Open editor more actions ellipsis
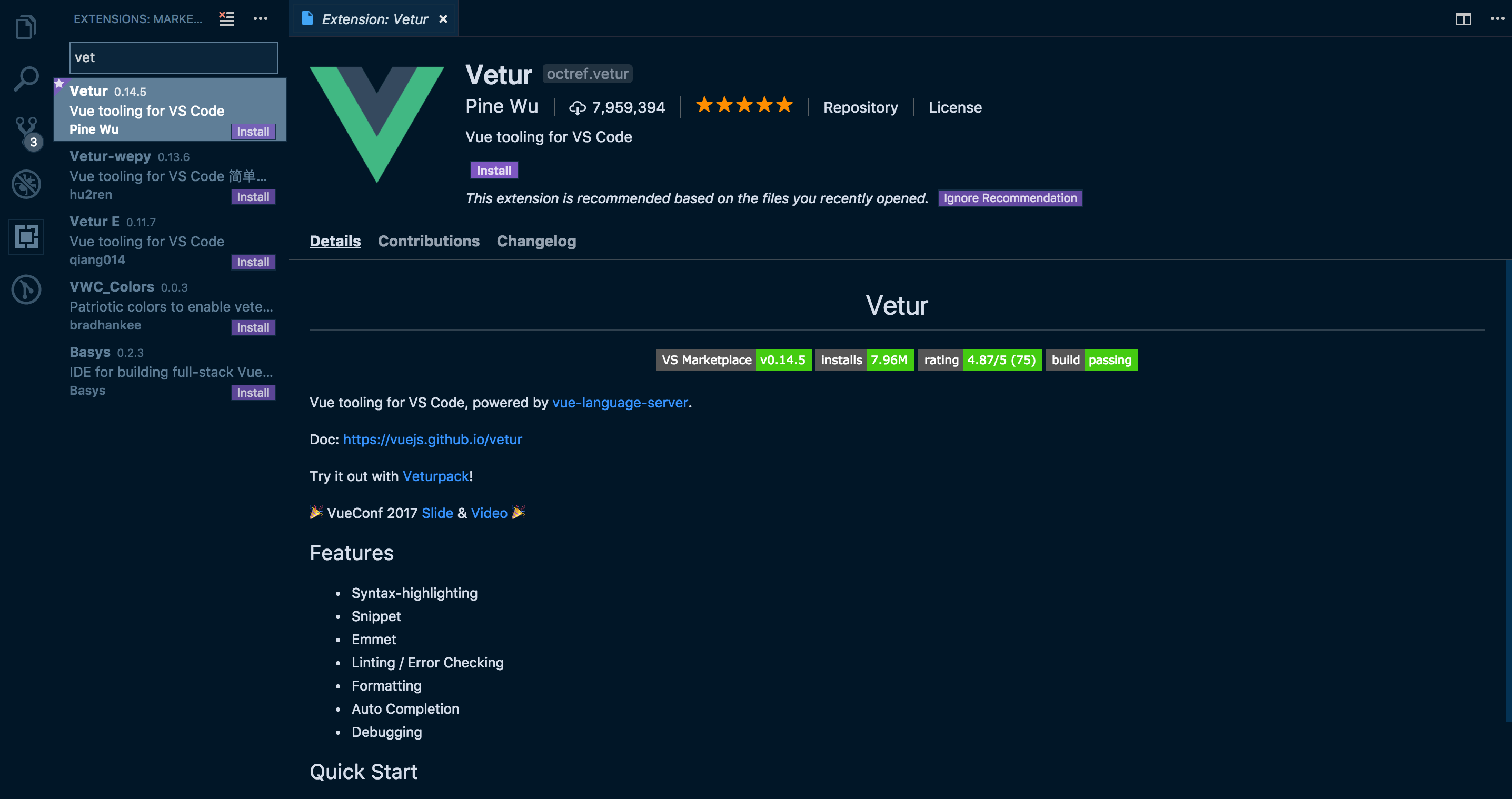 (x=1497, y=19)
